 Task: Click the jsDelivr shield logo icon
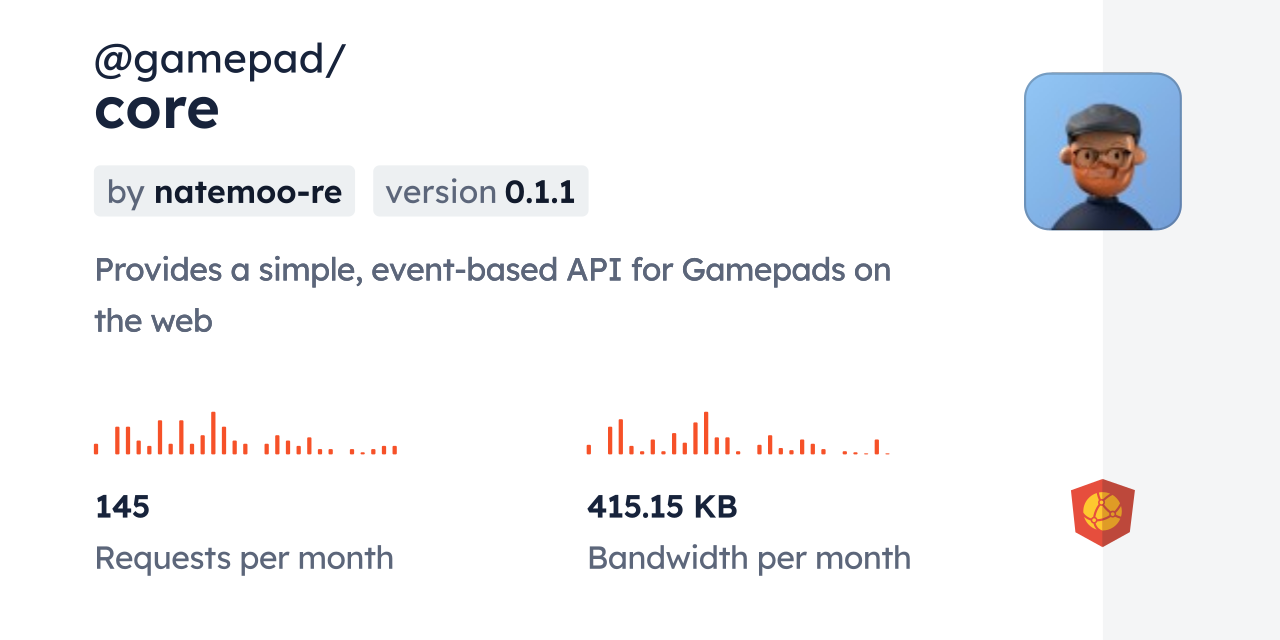tap(1102, 513)
